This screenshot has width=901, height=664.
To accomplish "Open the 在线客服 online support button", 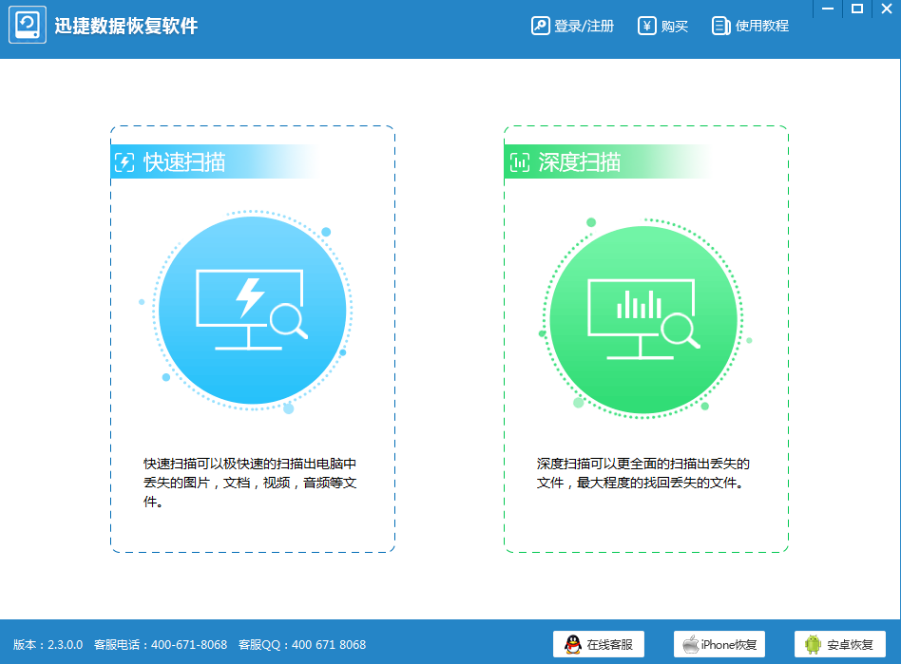I will (598, 644).
